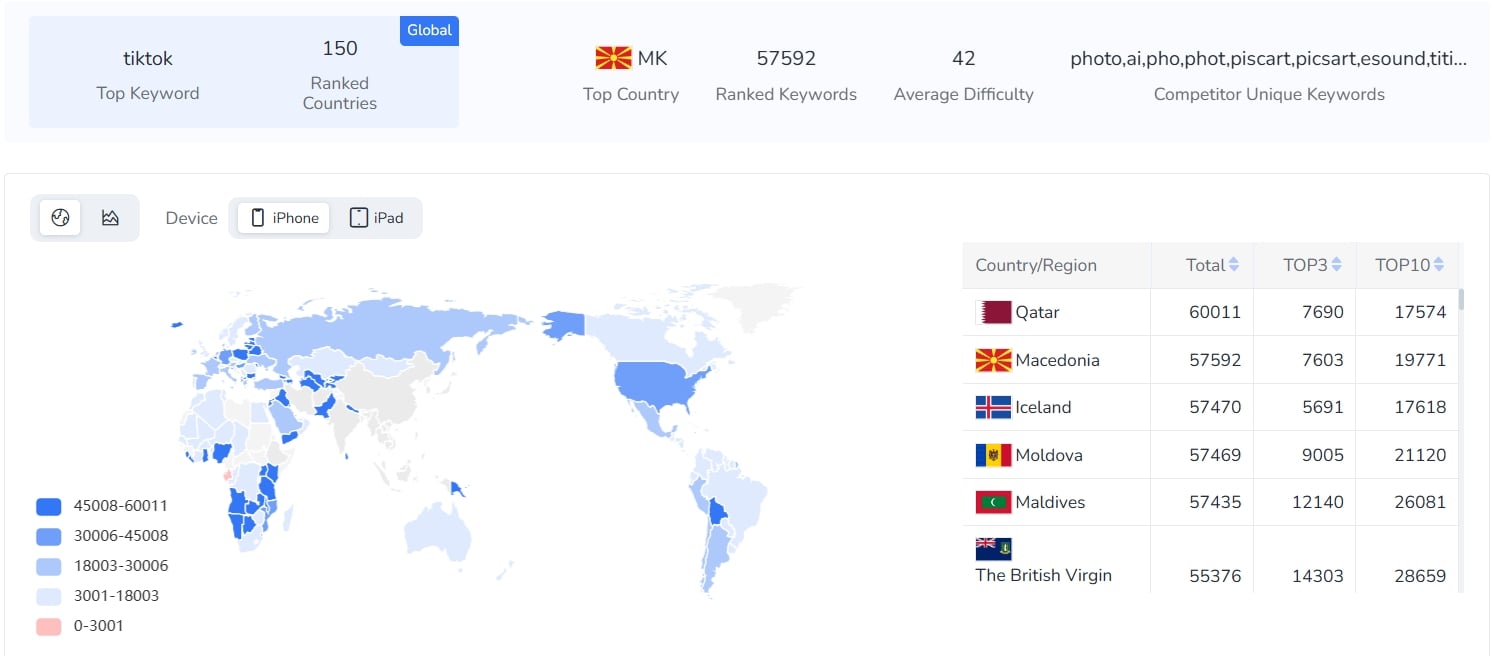1492x656 pixels.
Task: Select iPad as the device
Action: 377,218
